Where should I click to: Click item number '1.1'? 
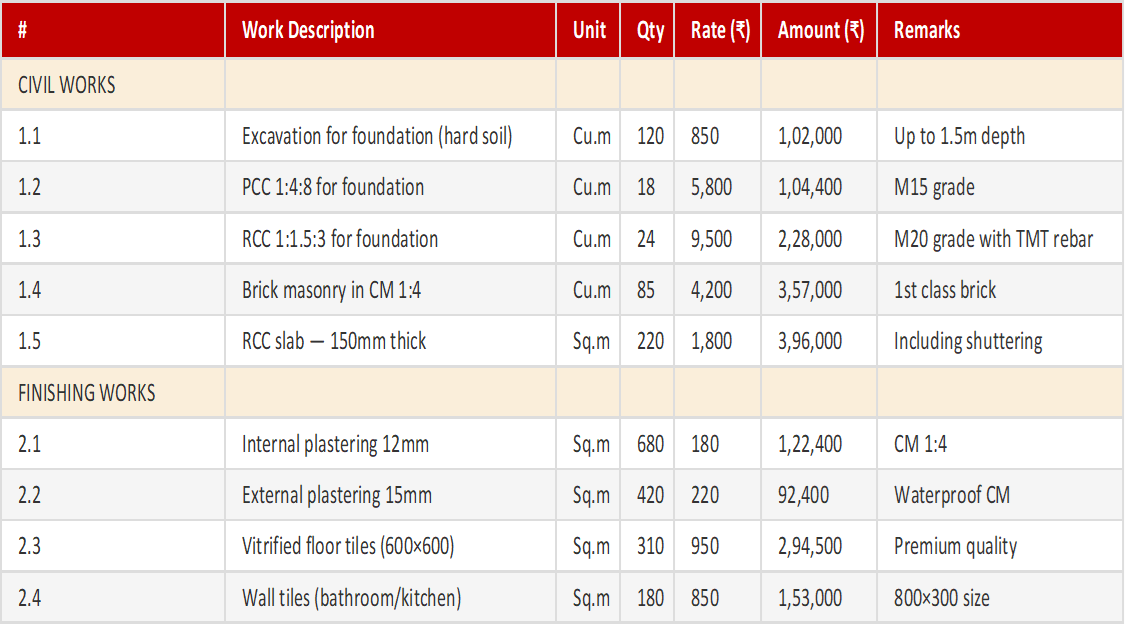pos(29,136)
